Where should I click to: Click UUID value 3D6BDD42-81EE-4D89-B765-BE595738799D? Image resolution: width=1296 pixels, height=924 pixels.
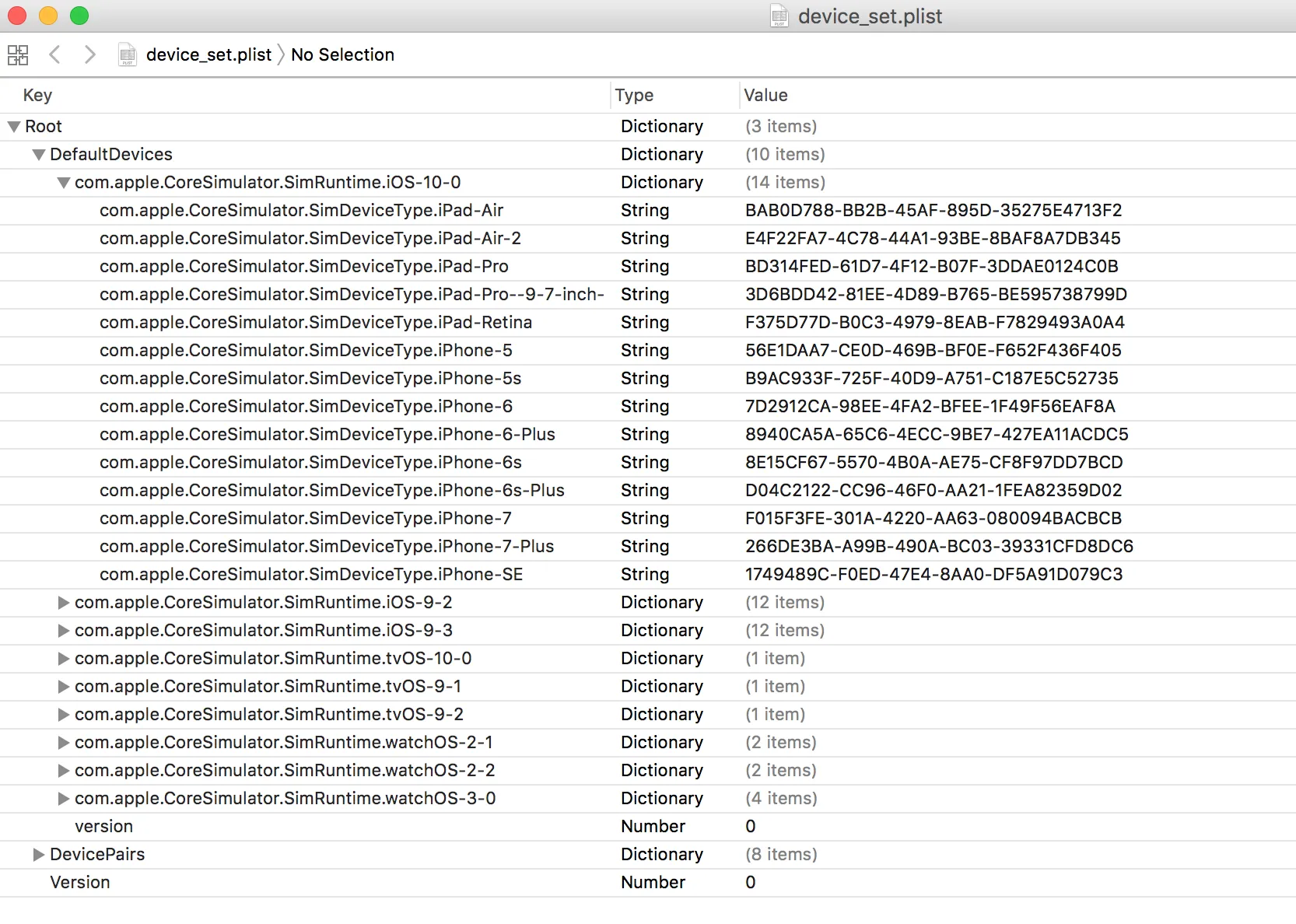936,294
